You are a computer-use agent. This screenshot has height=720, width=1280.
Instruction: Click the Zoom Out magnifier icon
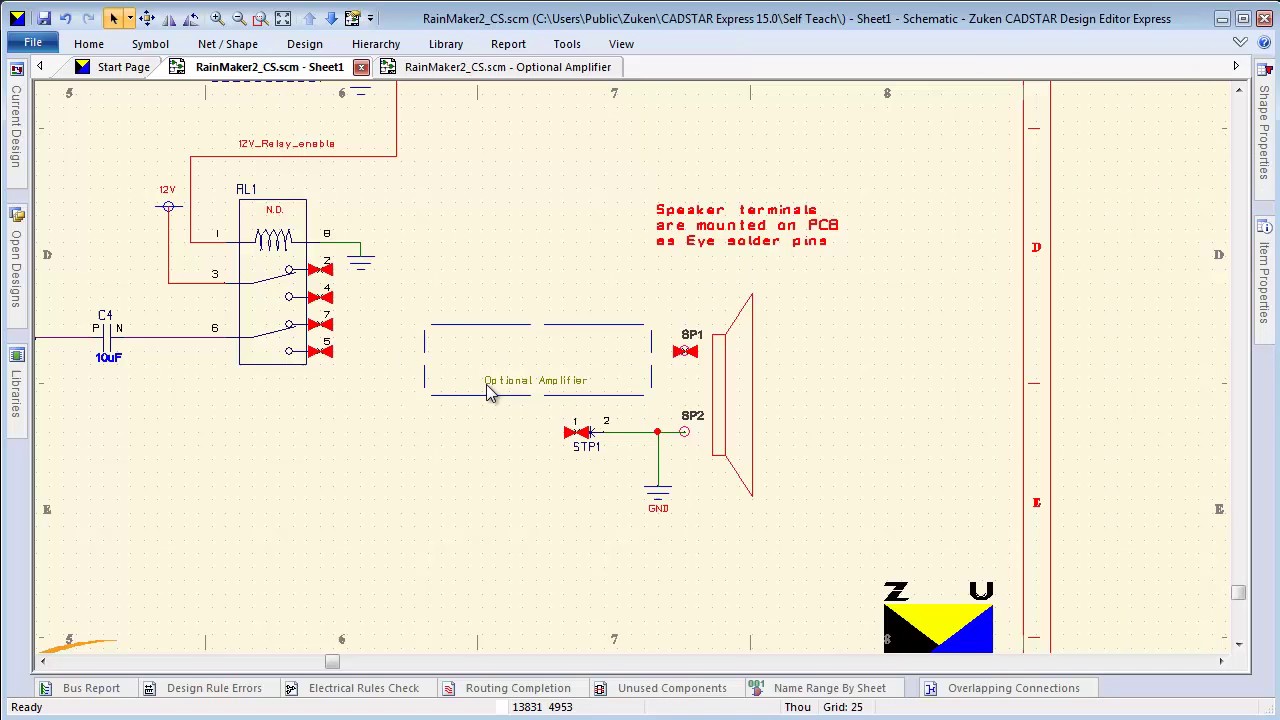(239, 18)
